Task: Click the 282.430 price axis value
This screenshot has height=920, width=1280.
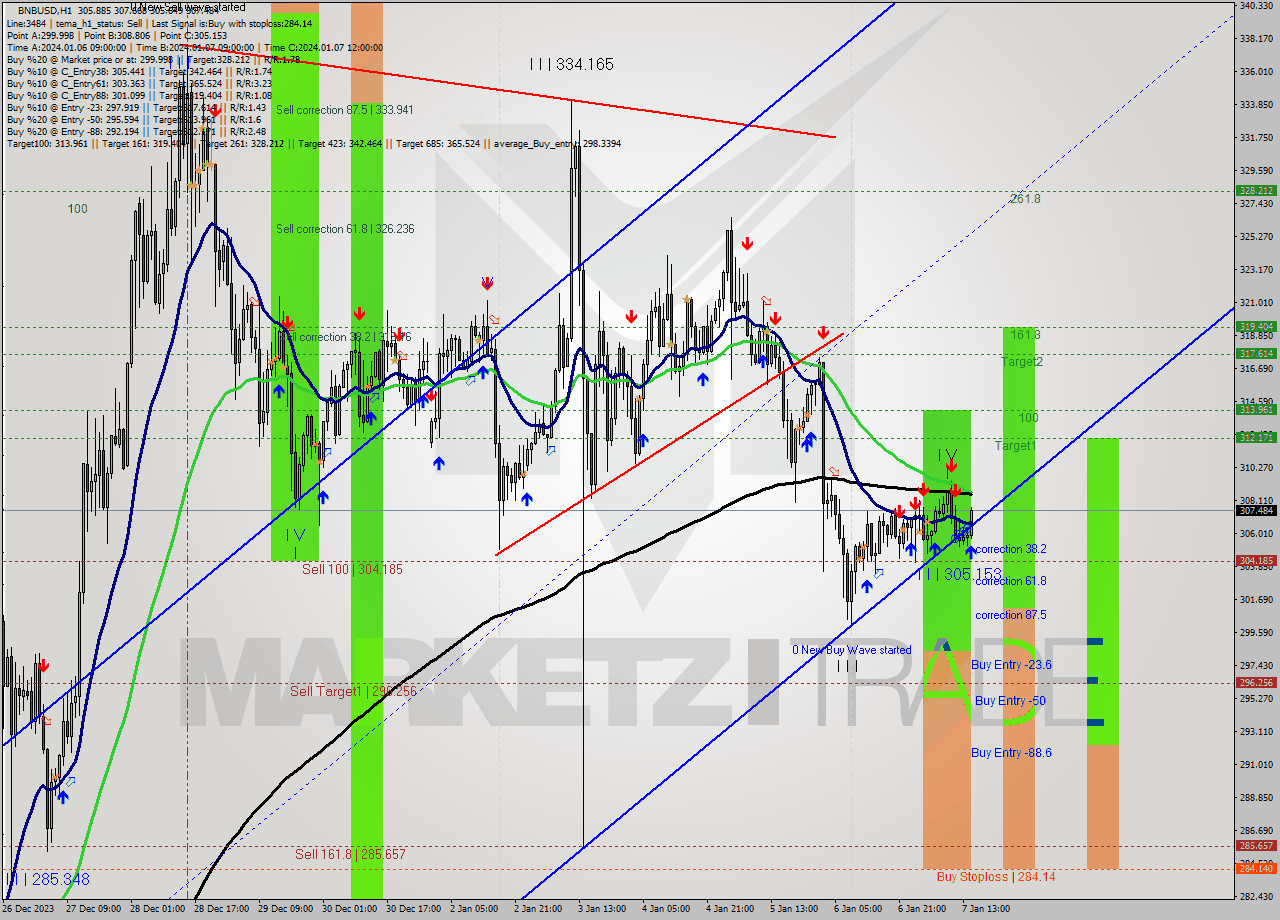Action: coord(1255,895)
